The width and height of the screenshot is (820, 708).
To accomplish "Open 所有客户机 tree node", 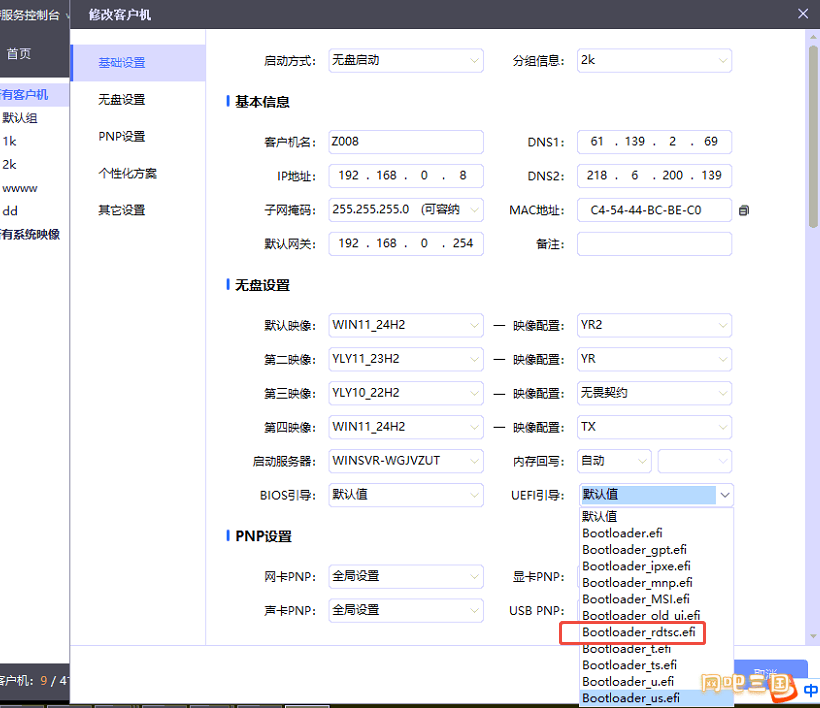I will coord(24,95).
